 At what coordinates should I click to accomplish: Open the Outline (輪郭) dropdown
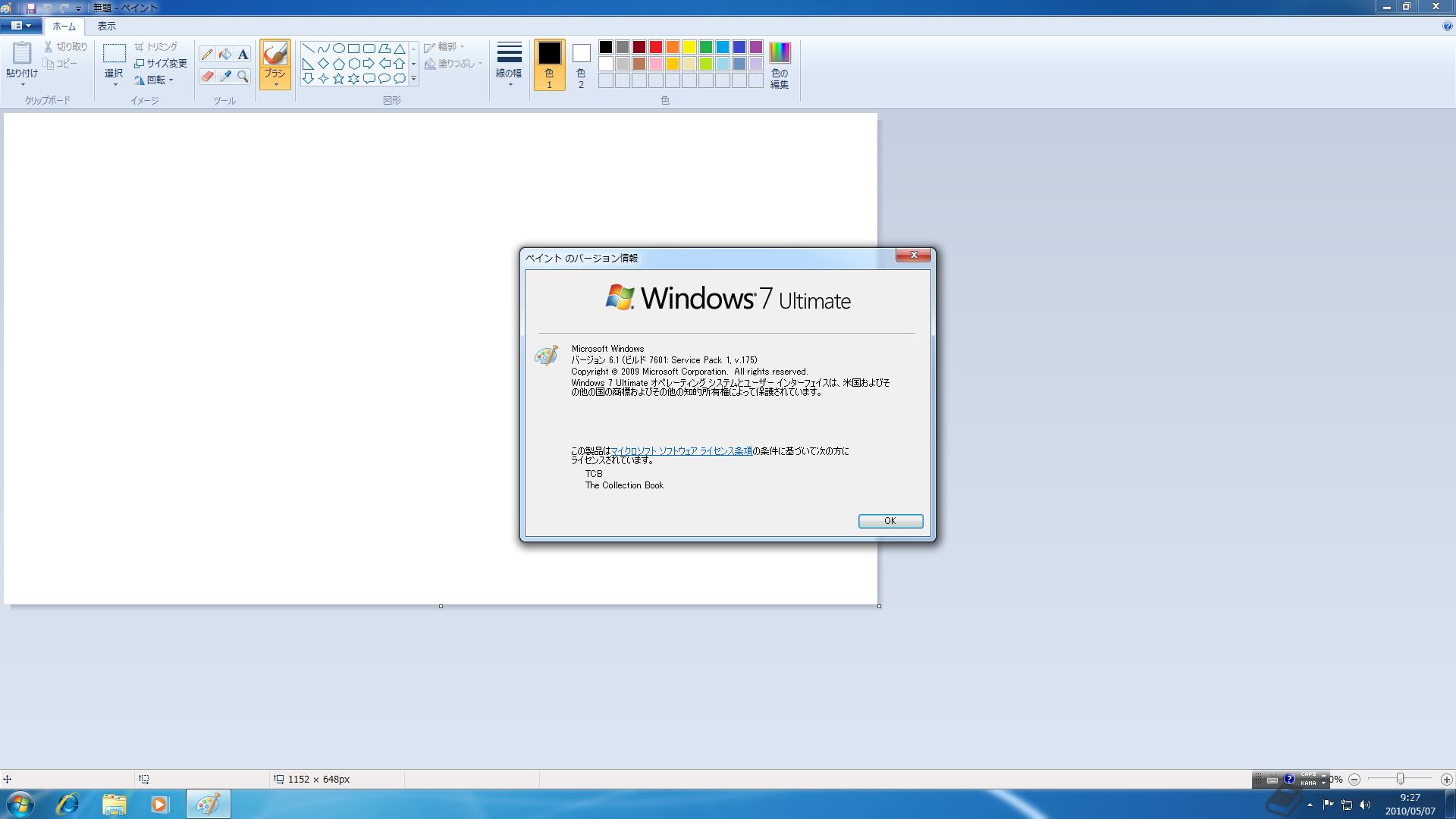444,47
